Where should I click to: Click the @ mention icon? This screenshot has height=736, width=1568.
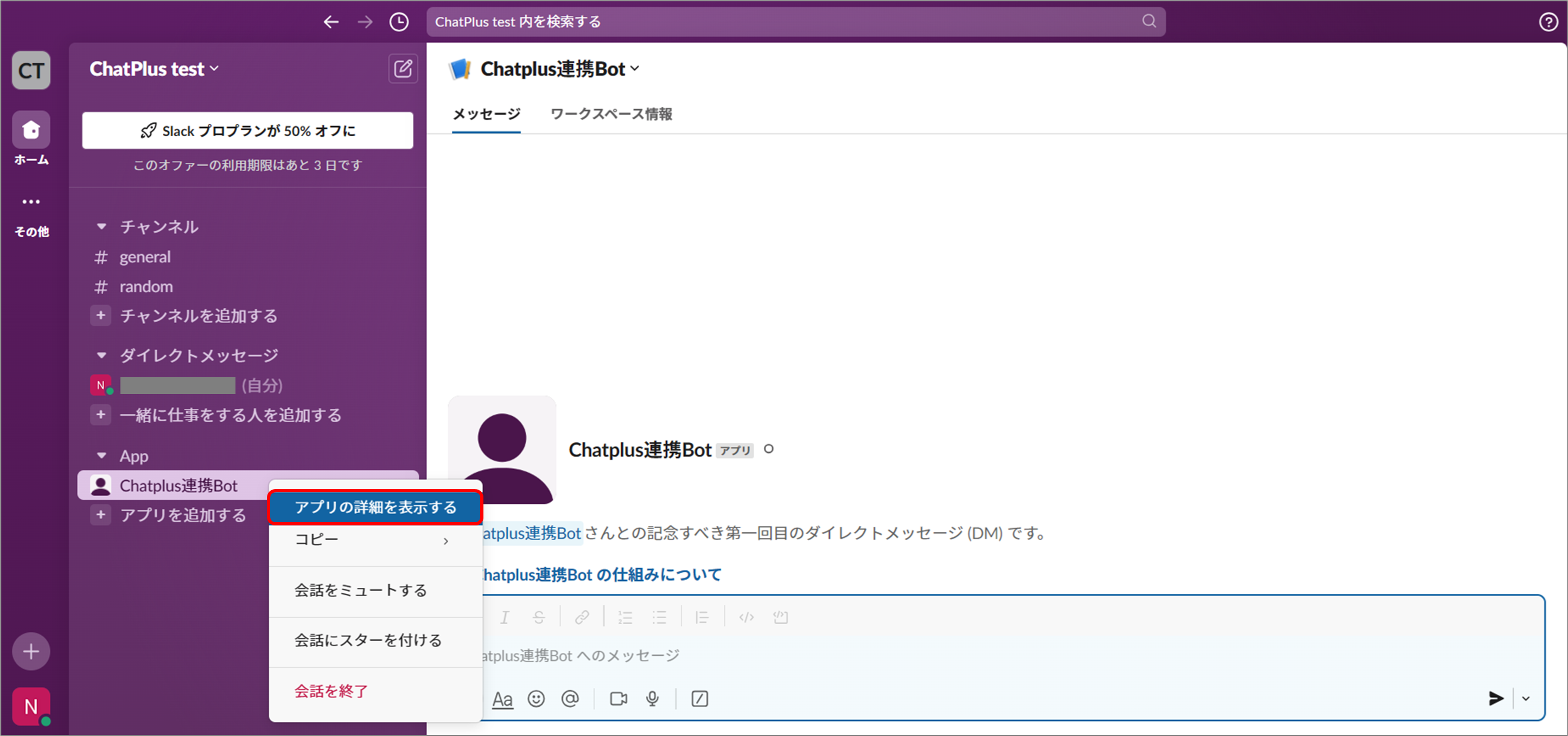tap(570, 699)
